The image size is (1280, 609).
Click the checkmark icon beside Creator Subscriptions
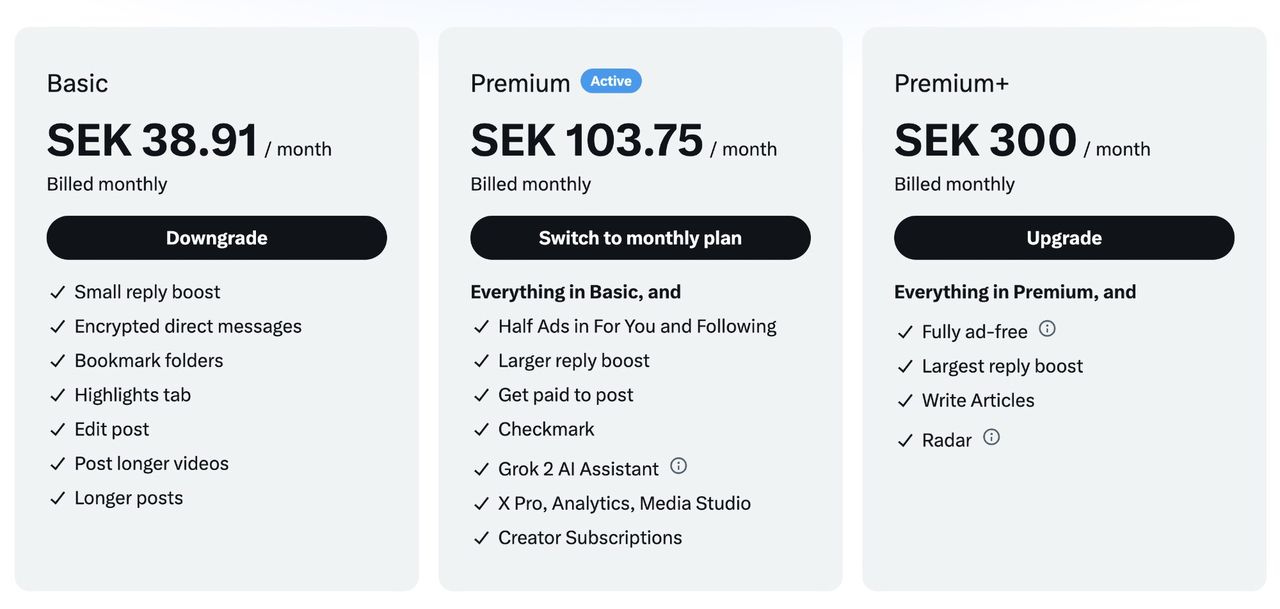coord(482,538)
